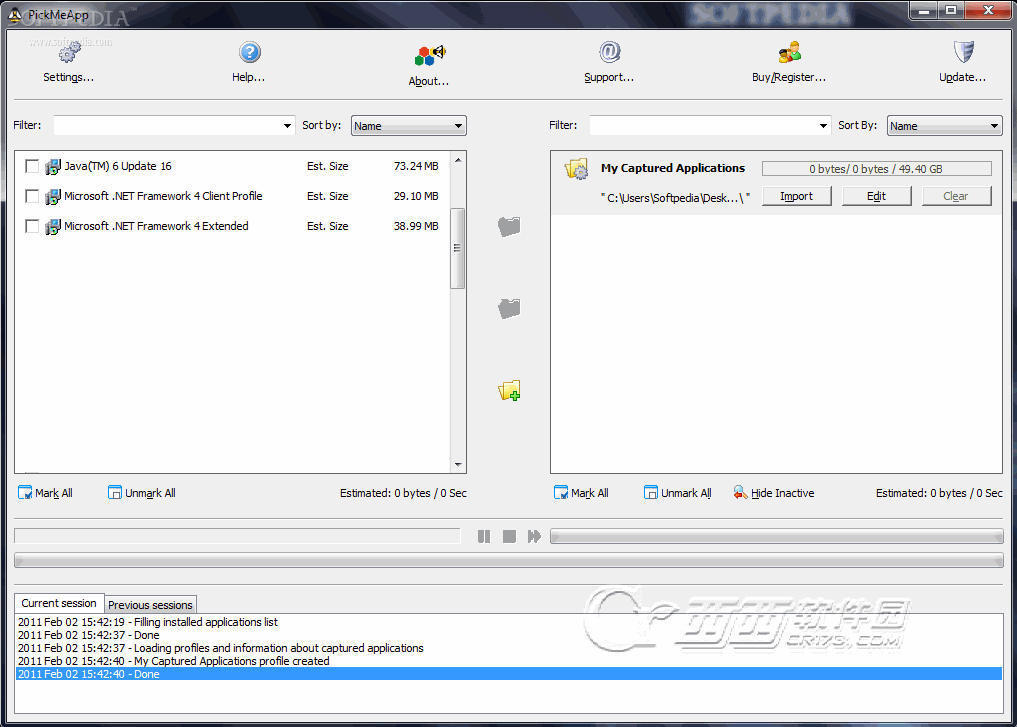Click the Edit button

(876, 196)
